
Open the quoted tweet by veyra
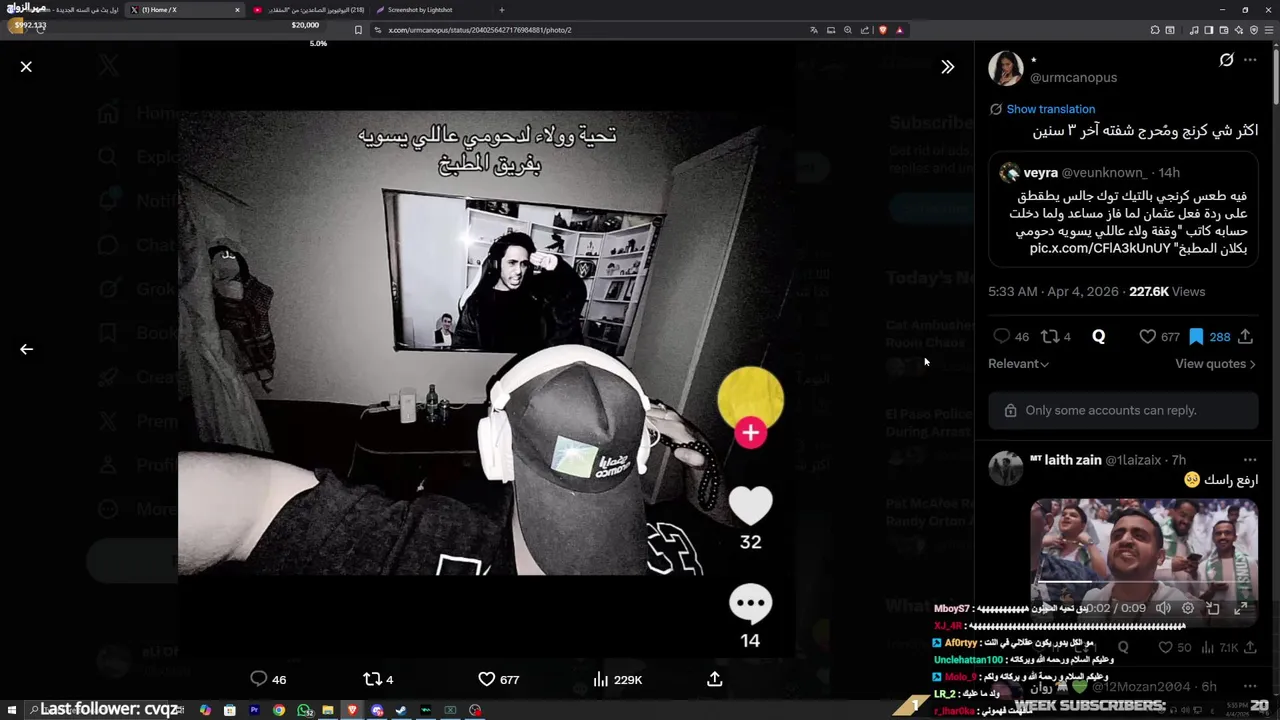click(x=1123, y=210)
